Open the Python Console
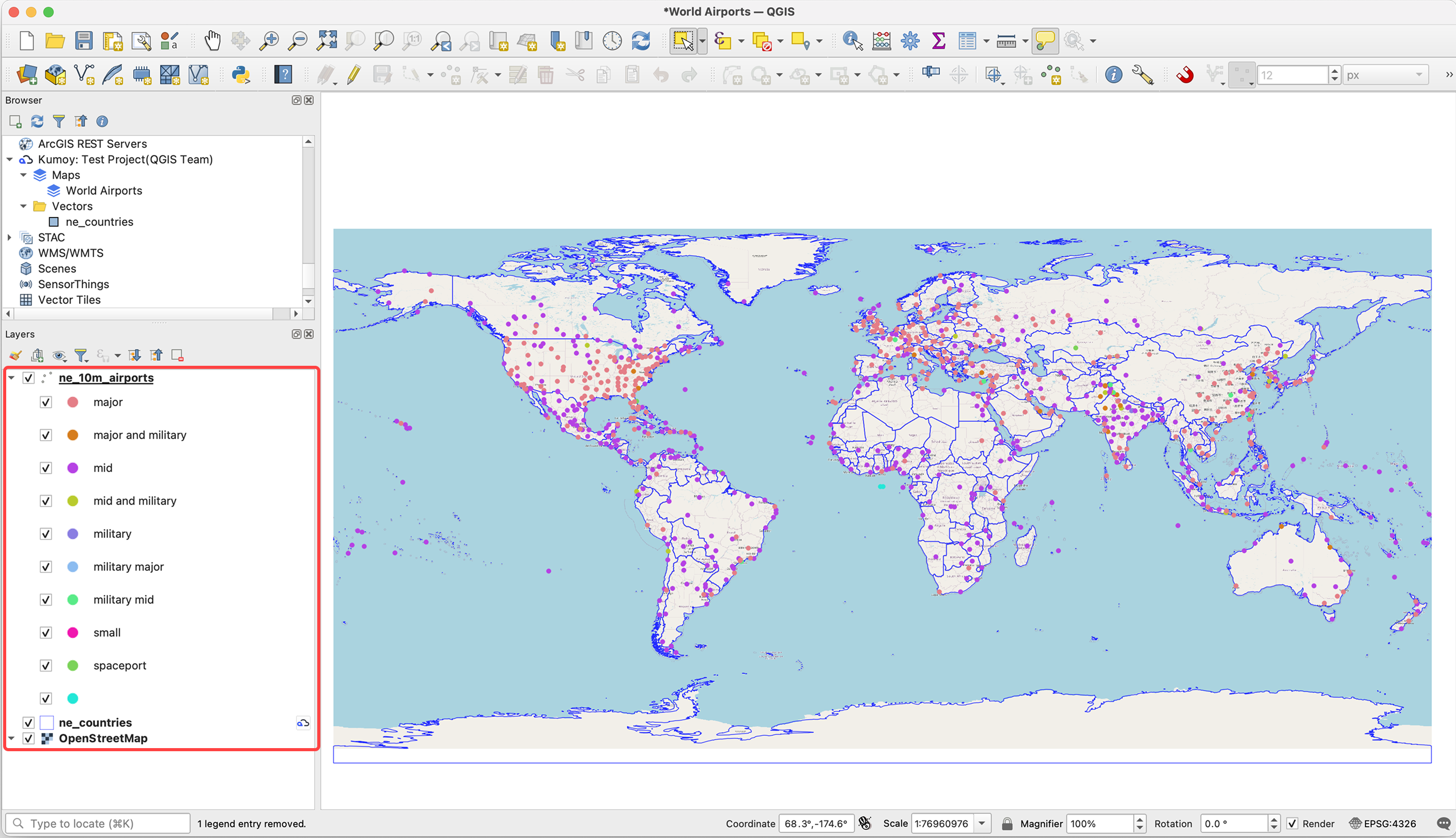This screenshot has height=838, width=1456. (x=241, y=75)
